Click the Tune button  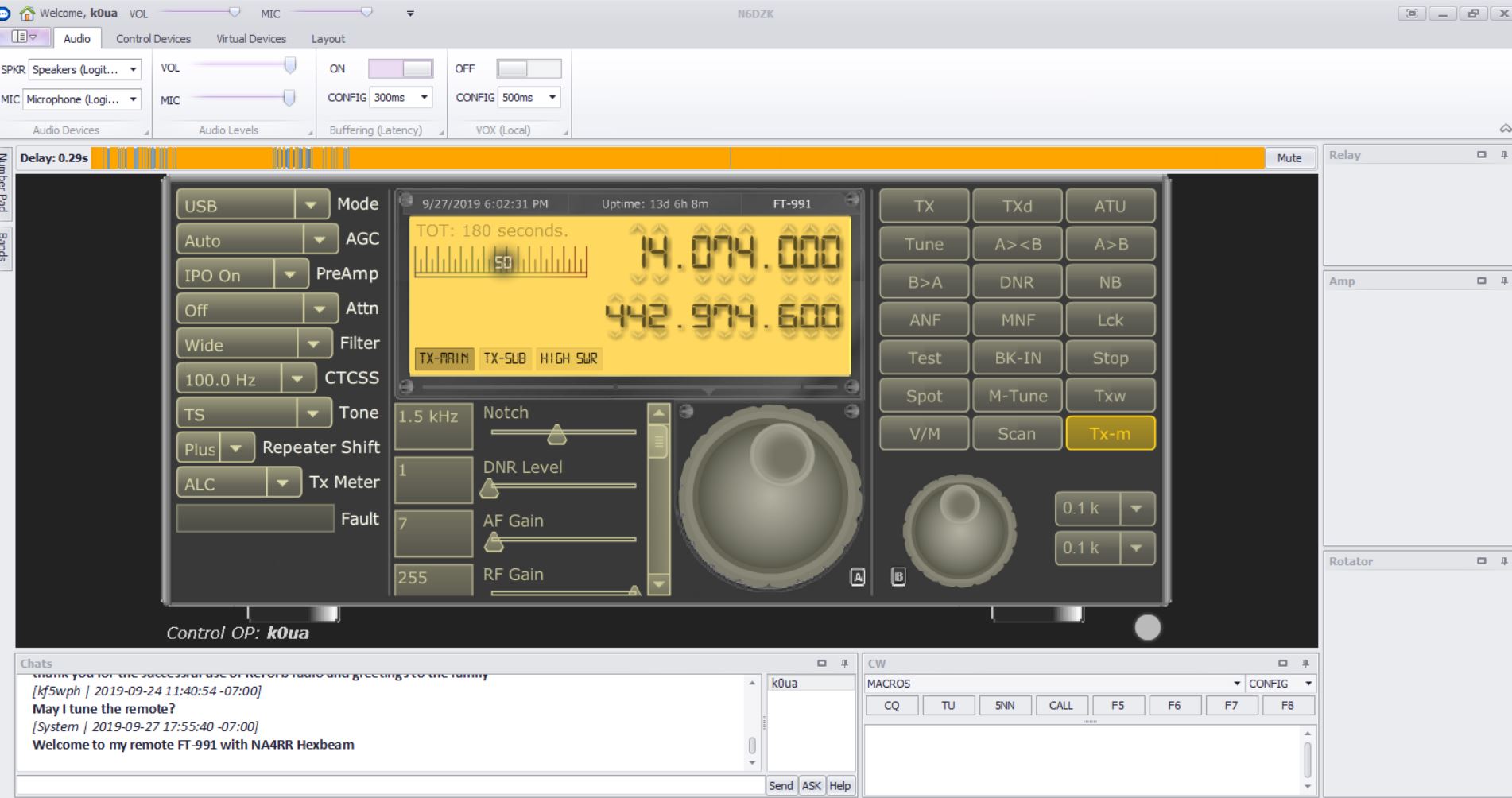click(924, 243)
